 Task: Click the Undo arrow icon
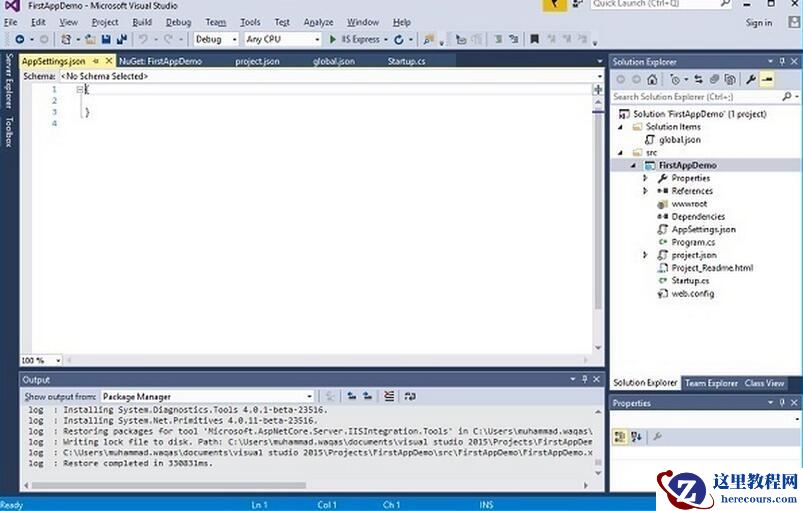tap(143, 39)
